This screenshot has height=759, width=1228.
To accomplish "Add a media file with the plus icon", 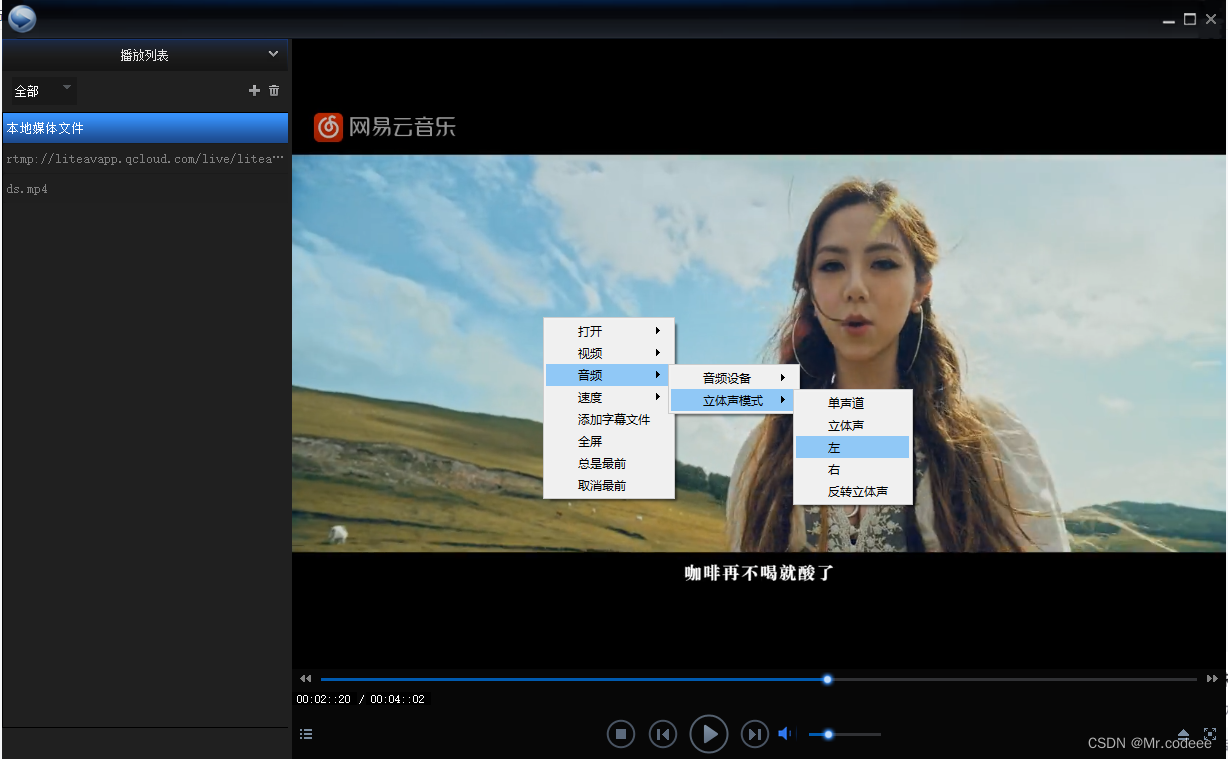I will 254,90.
